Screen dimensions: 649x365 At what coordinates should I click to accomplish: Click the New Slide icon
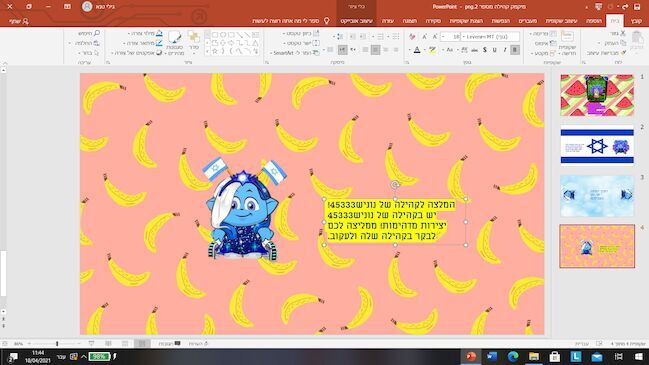[x=567, y=36]
